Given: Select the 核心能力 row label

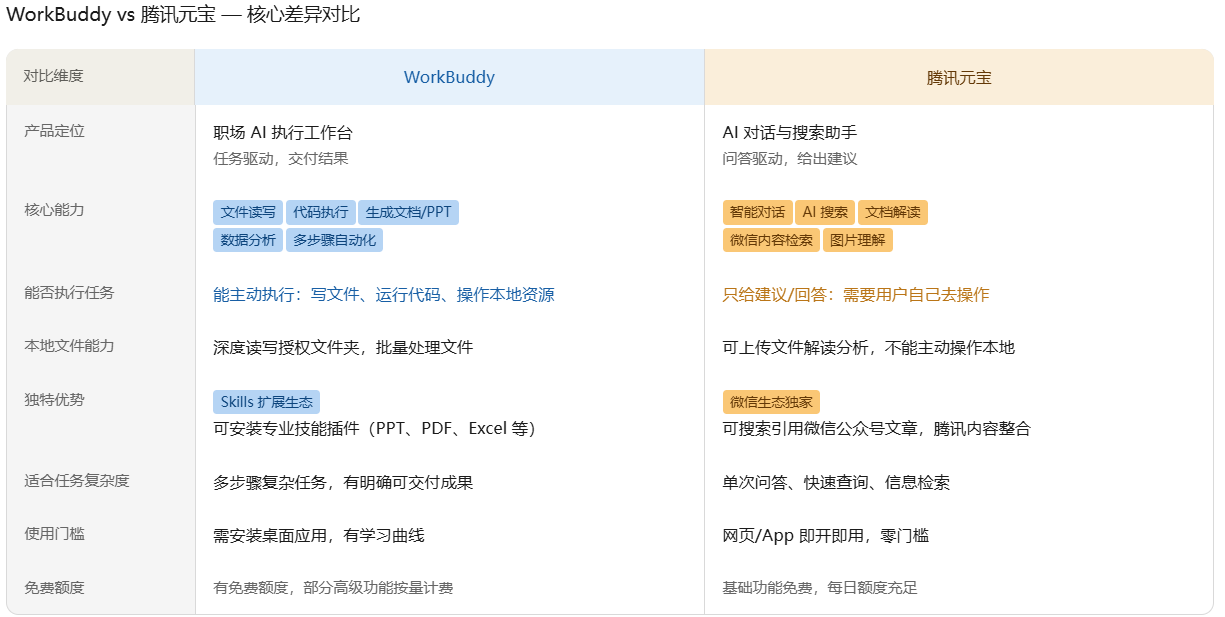Looking at the screenshot, I should tap(55, 210).
